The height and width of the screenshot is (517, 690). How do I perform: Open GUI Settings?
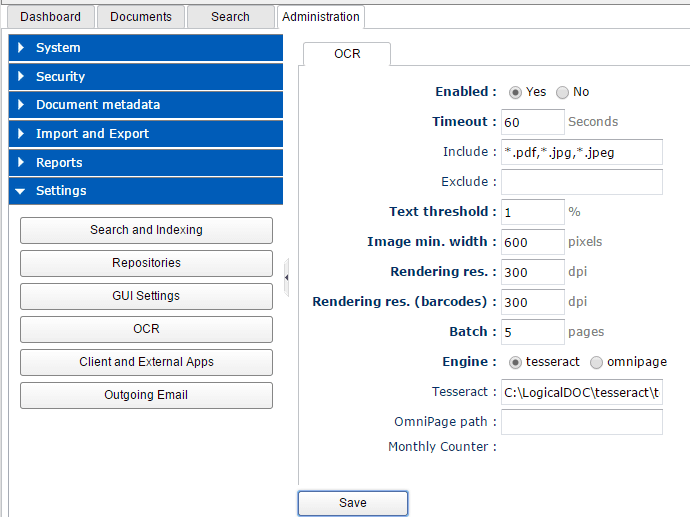pyautogui.click(x=146, y=296)
